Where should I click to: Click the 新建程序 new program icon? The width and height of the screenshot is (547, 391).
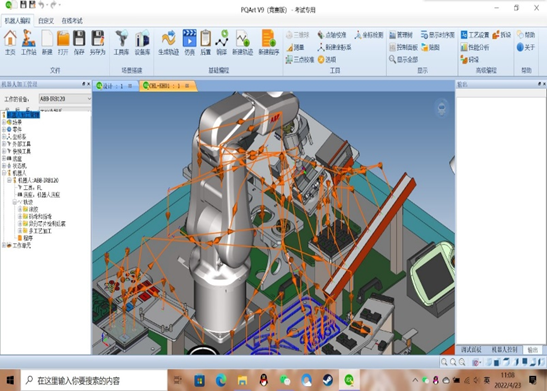coord(269,42)
